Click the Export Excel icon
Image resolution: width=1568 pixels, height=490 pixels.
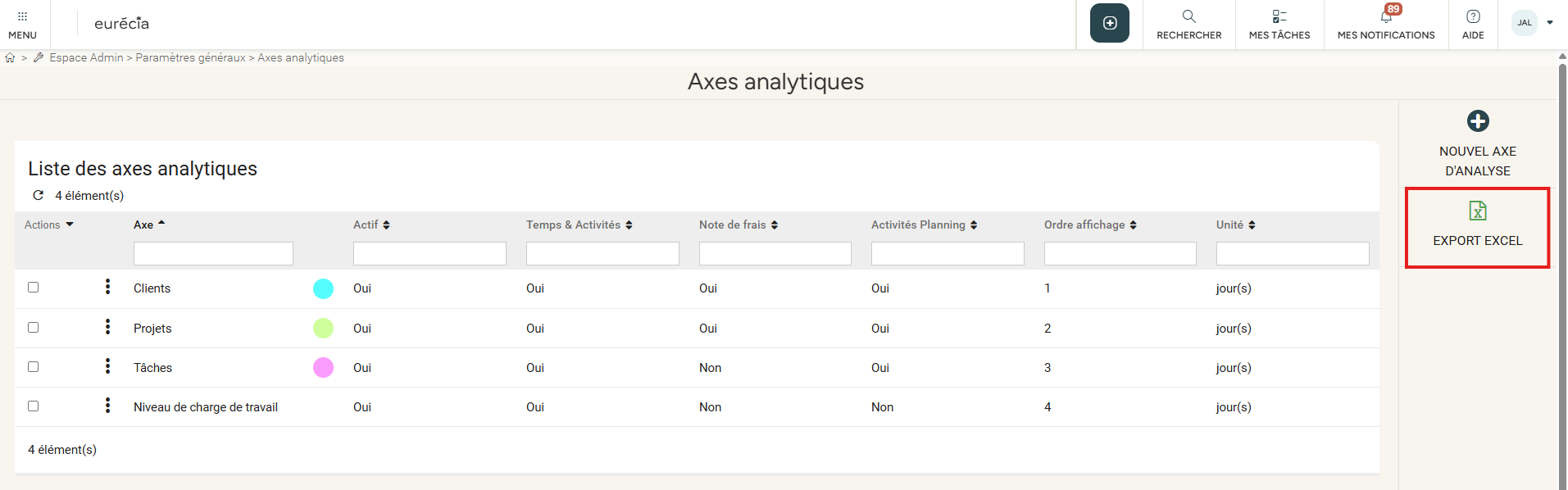(x=1477, y=211)
